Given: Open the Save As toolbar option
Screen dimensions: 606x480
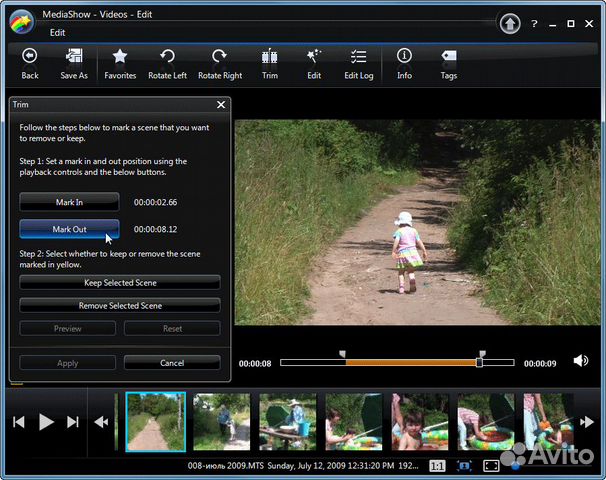Looking at the screenshot, I should coord(74,64).
